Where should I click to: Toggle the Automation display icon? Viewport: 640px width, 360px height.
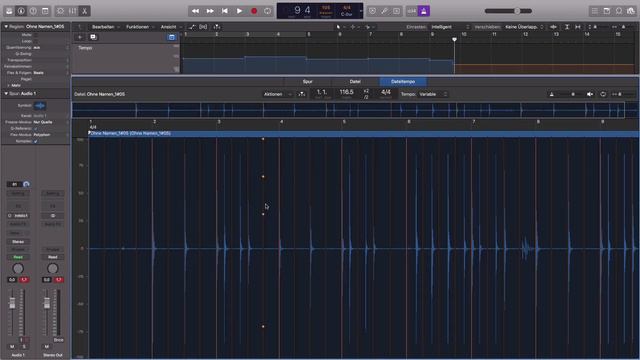pos(192,27)
